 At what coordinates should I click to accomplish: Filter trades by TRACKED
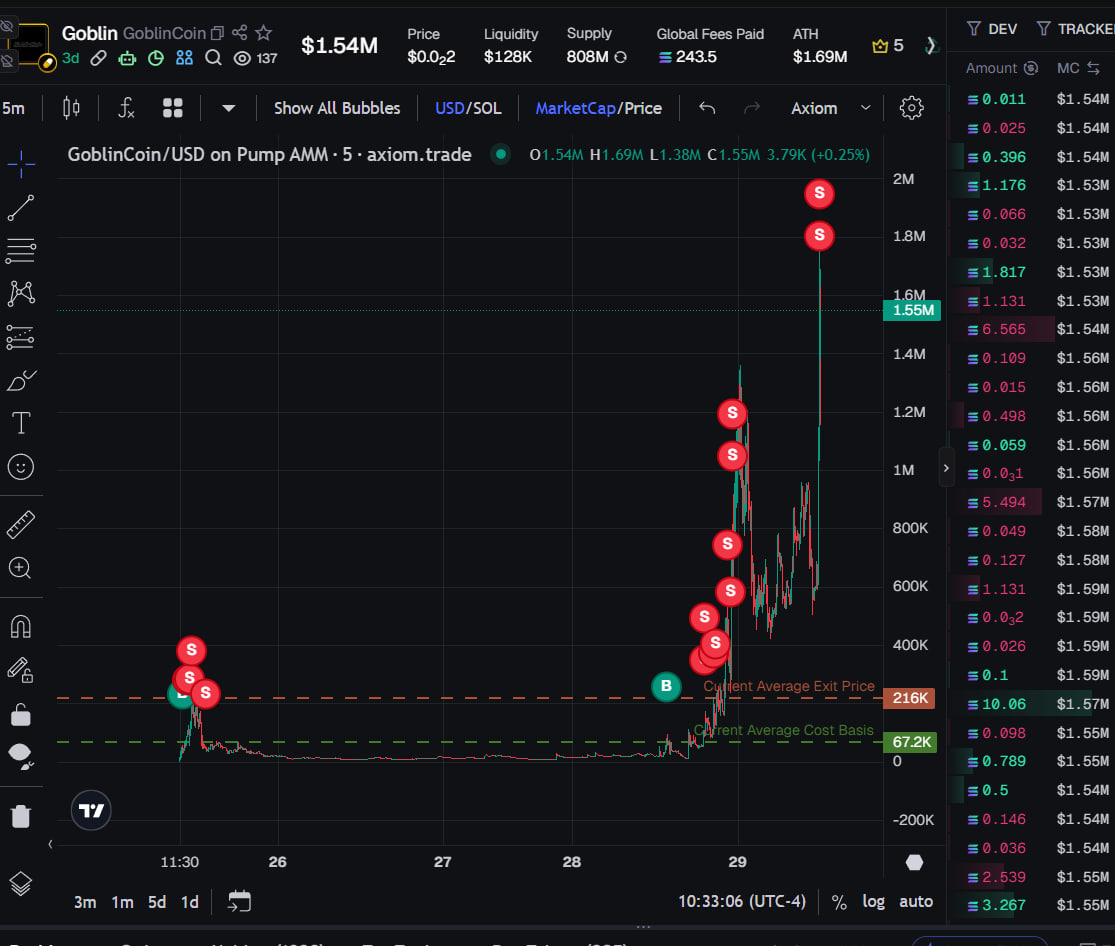[1076, 29]
